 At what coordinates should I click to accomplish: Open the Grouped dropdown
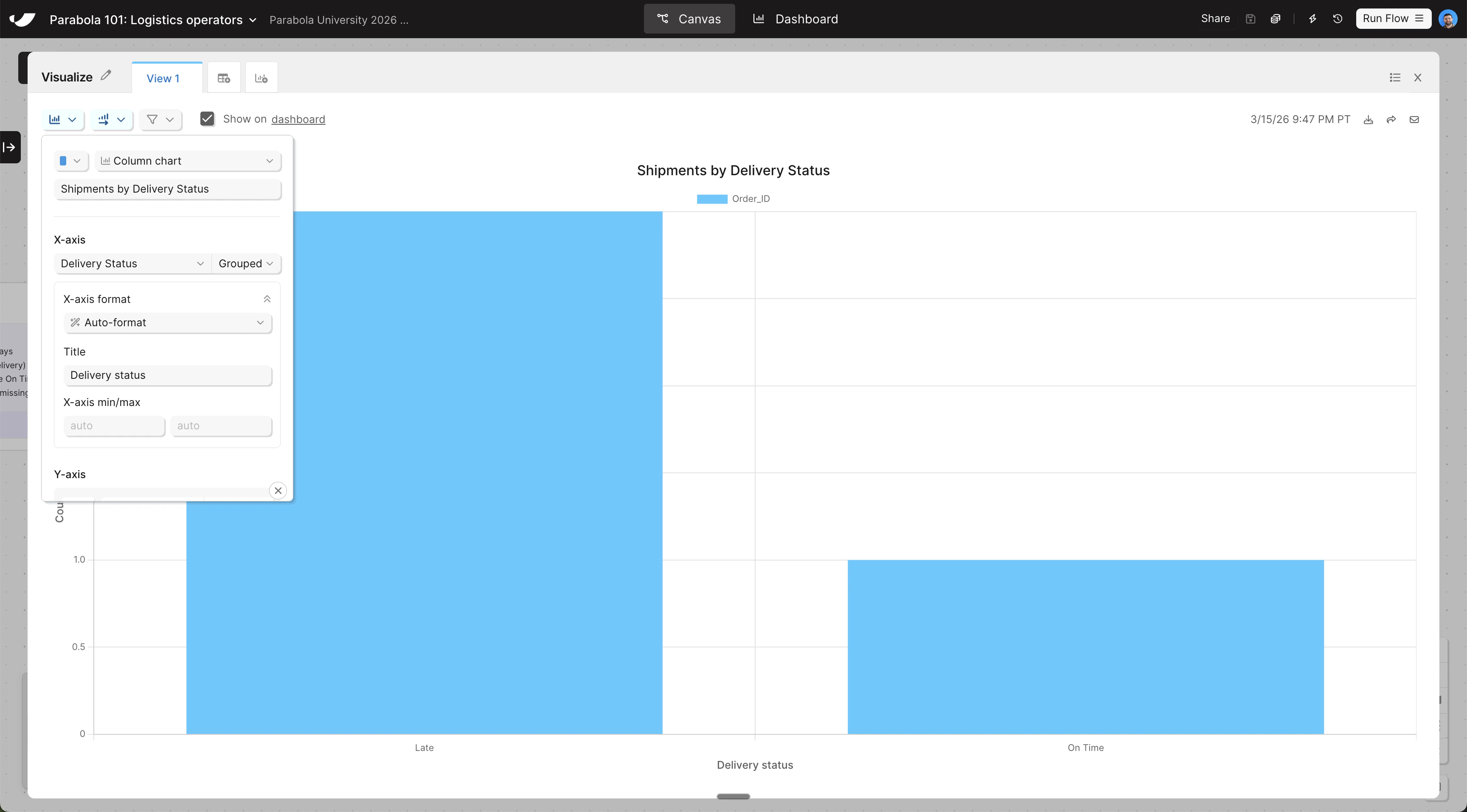(246, 263)
